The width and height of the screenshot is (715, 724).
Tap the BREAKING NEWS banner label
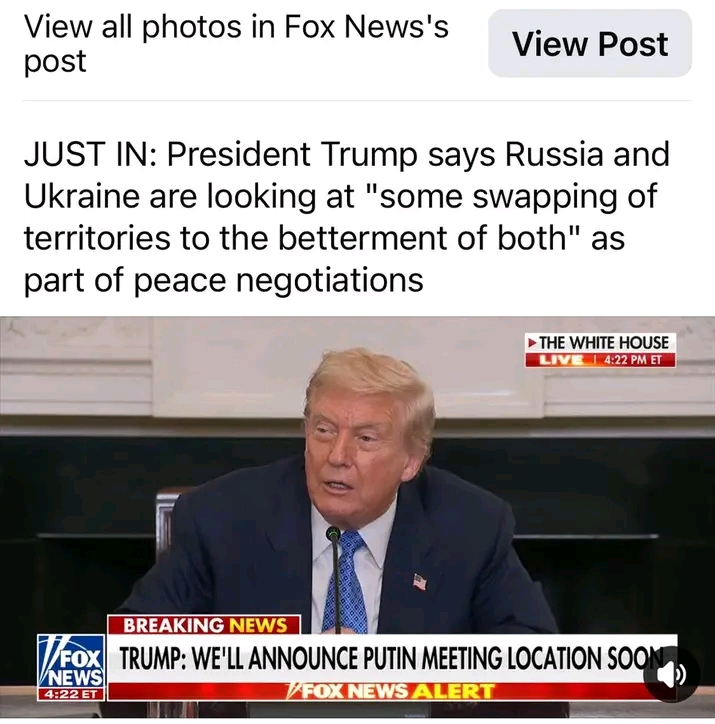204,625
